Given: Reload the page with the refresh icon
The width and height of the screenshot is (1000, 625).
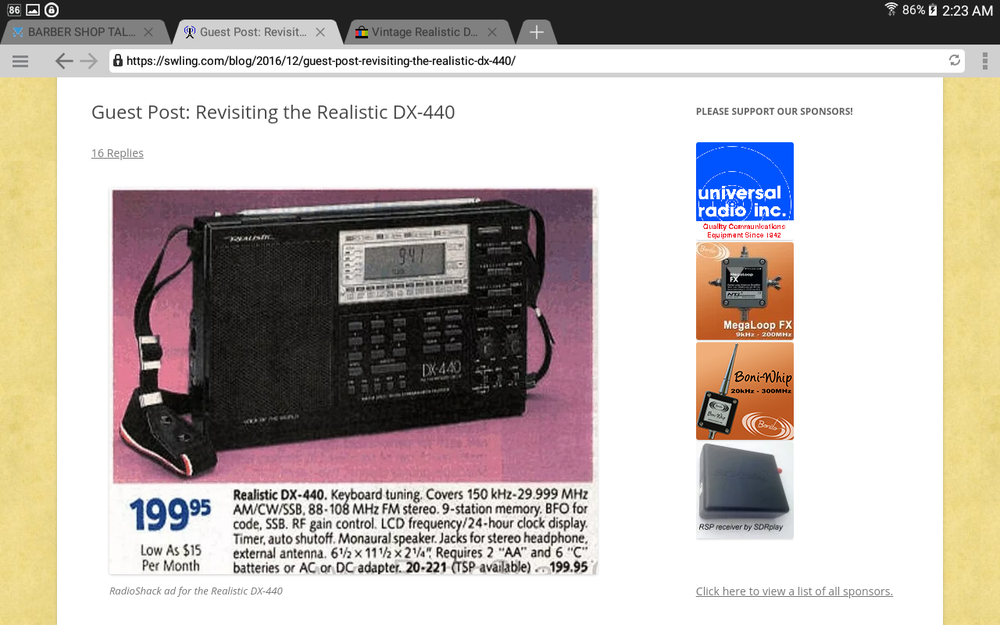Looking at the screenshot, I should coord(954,60).
